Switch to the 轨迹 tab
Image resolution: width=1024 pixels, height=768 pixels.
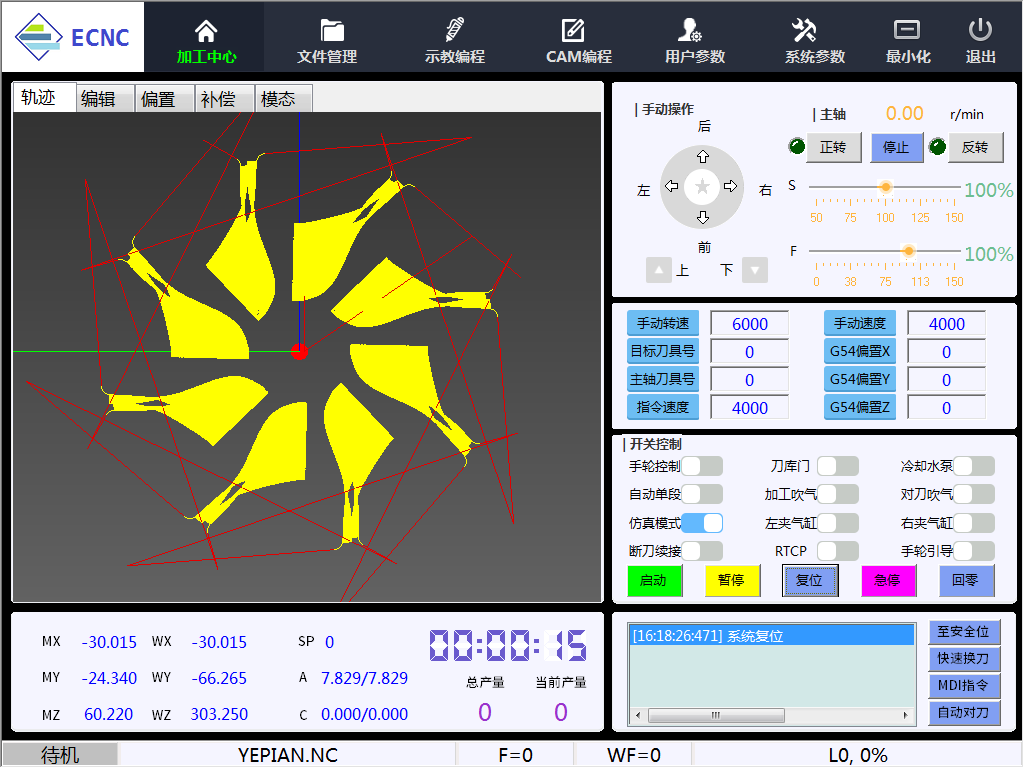point(44,98)
